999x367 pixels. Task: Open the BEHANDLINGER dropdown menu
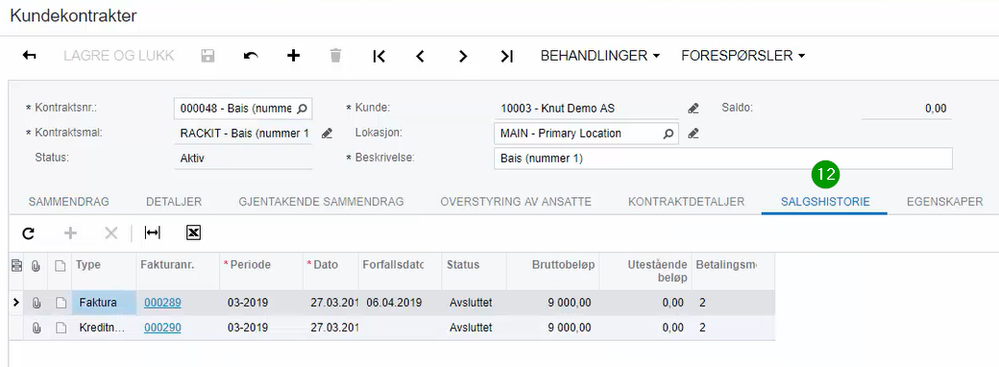600,56
